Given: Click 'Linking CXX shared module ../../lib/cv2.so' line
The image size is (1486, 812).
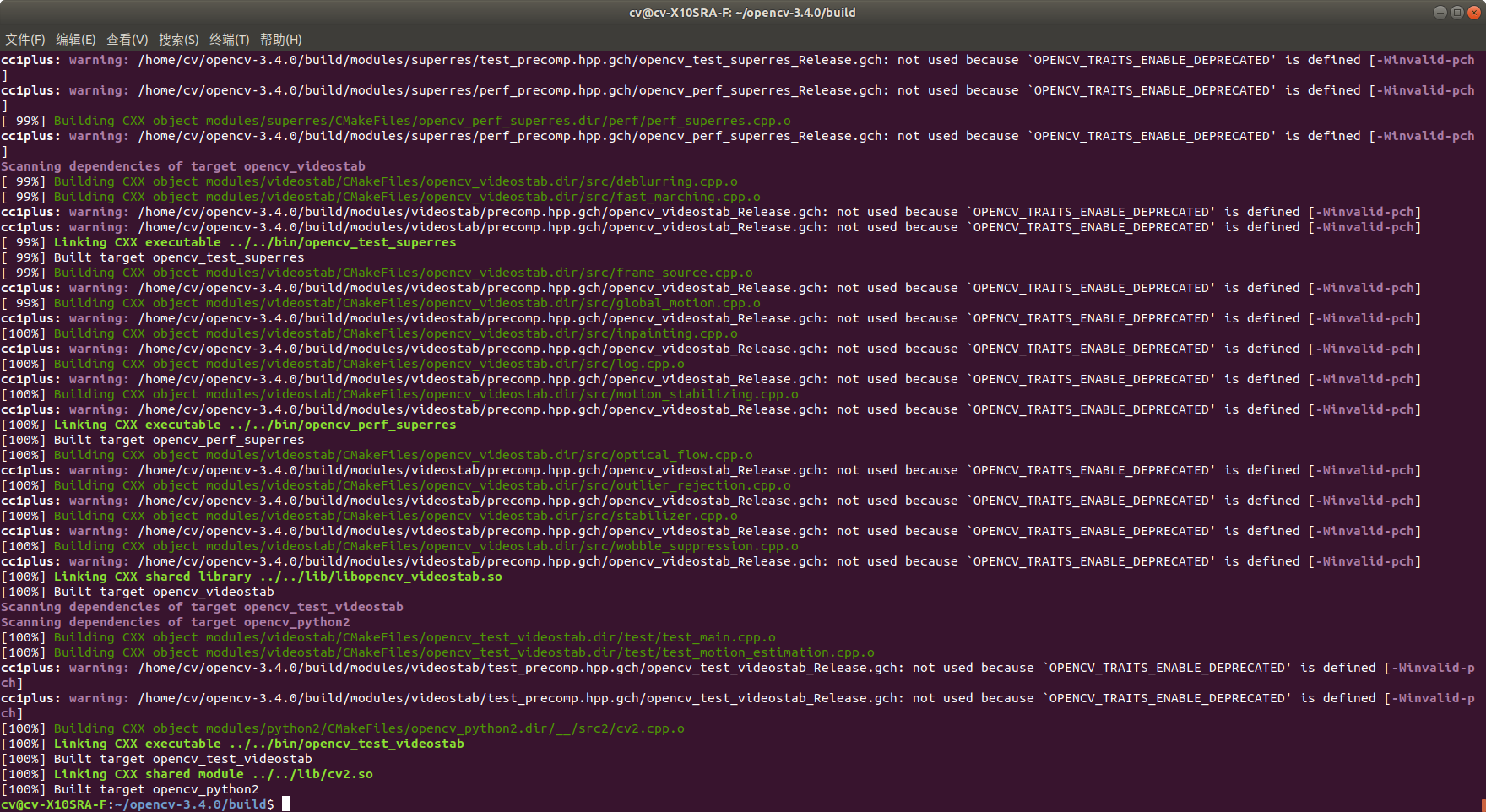Looking at the screenshot, I should (x=187, y=774).
